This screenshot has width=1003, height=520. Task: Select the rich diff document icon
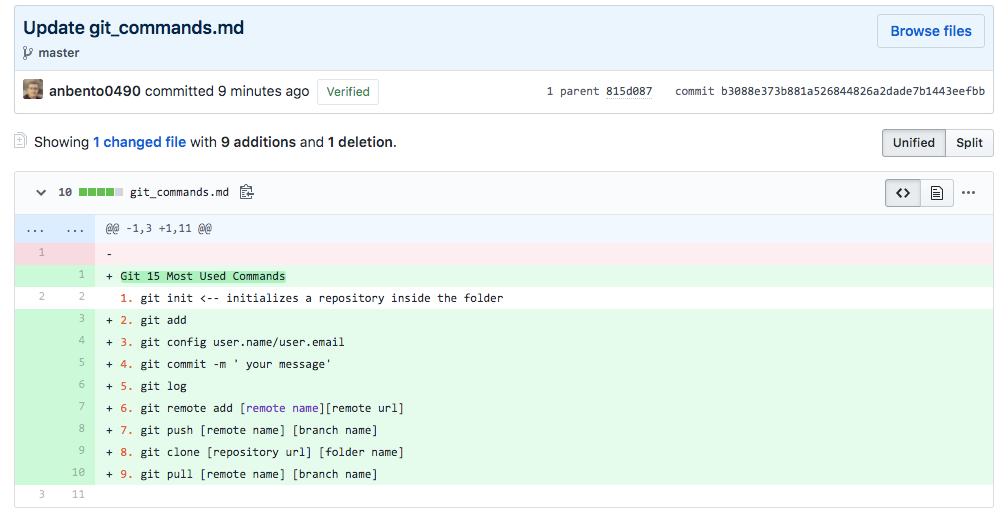pos(936,193)
